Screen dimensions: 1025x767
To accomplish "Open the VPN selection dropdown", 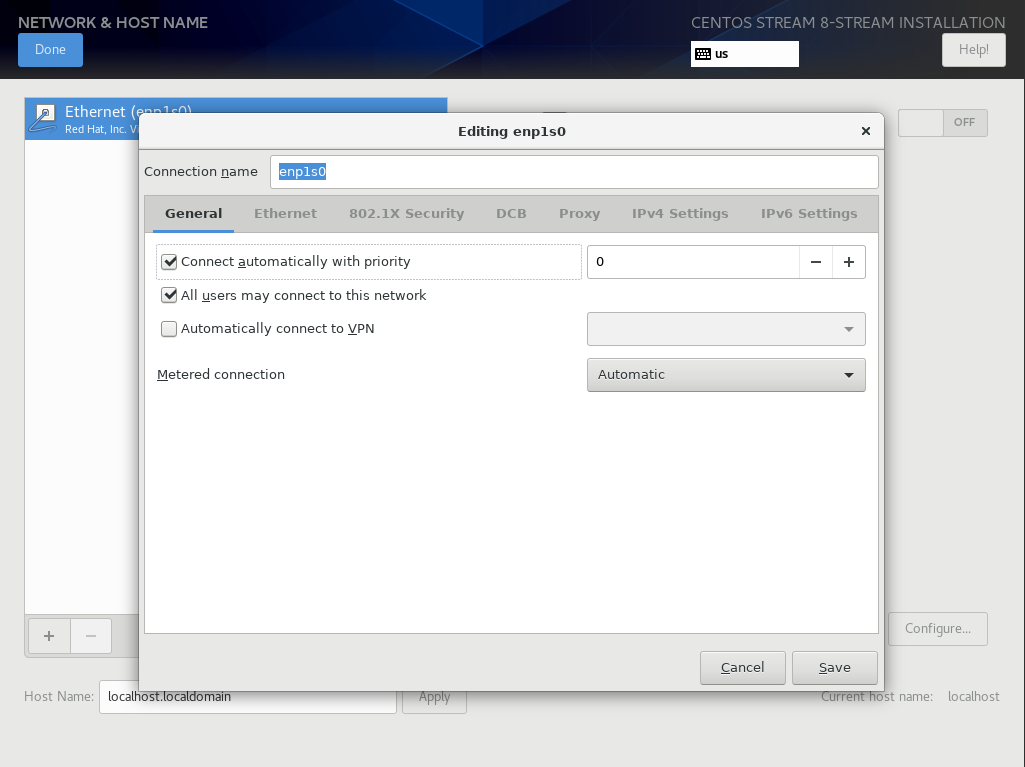I will 726,329.
